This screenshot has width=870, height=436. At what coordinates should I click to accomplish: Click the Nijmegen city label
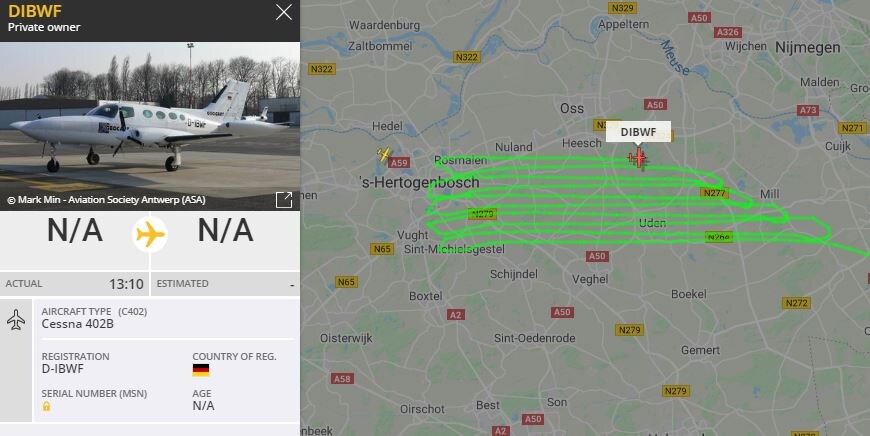(807, 48)
